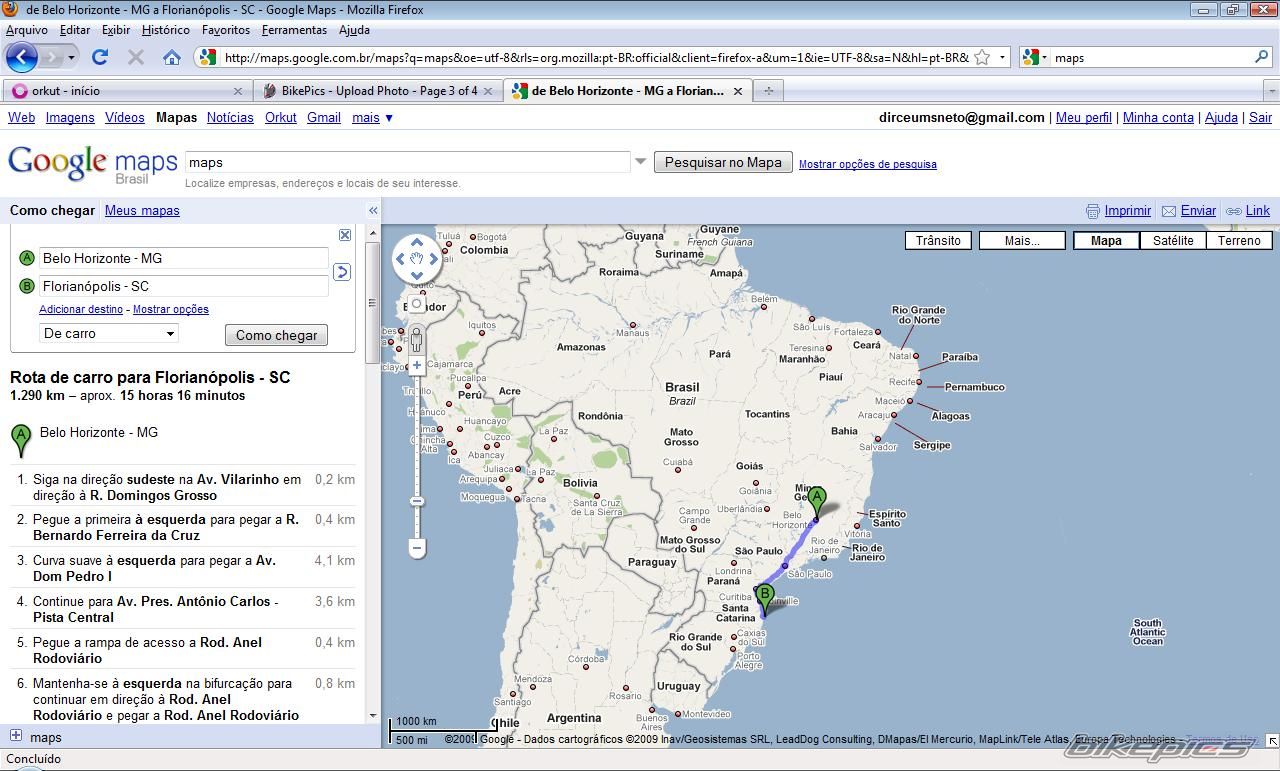Click the Street View pegman icon
This screenshot has width=1280, height=771.
417,340
